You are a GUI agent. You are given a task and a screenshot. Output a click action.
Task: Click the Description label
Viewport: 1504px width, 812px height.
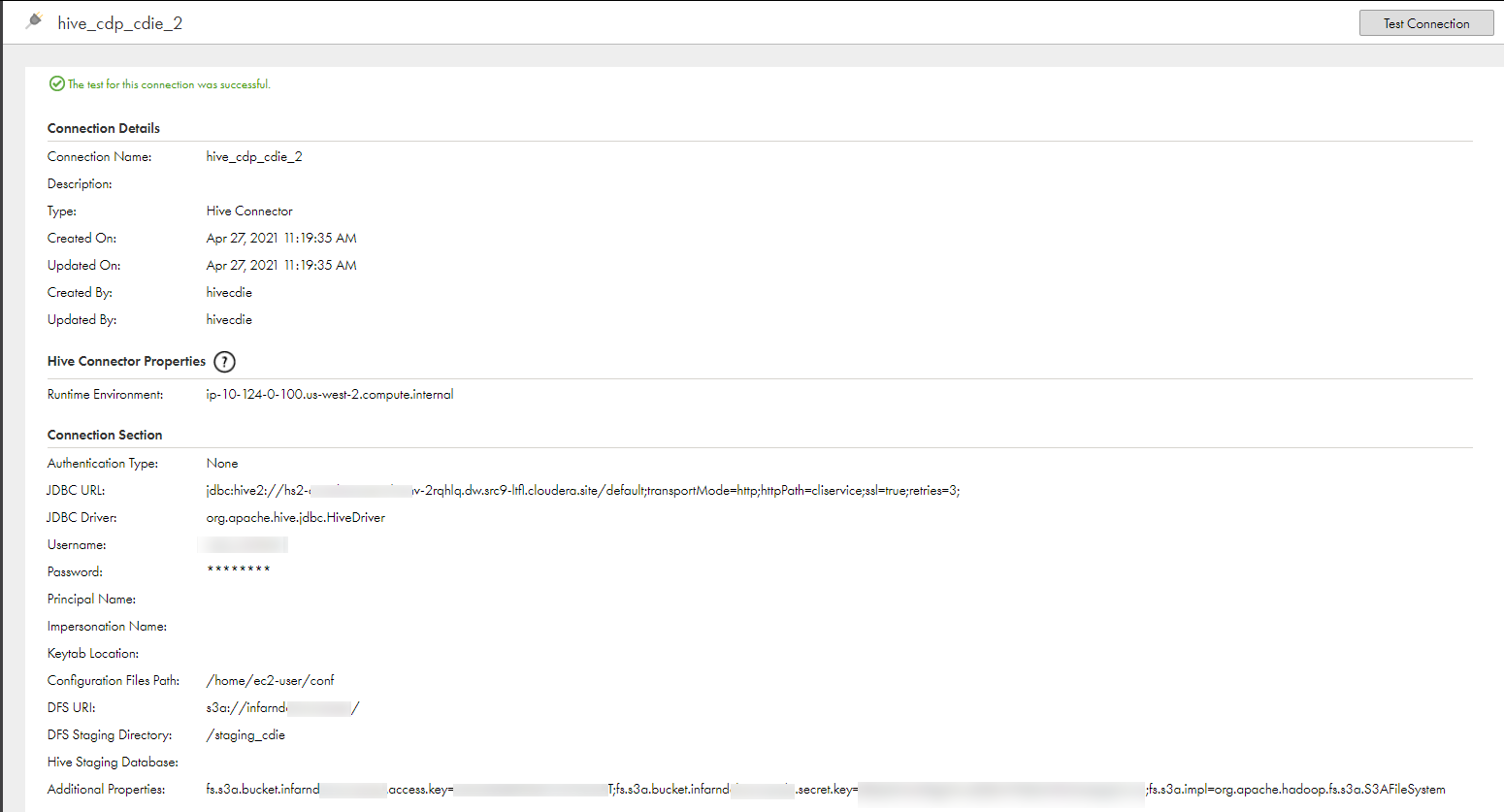[80, 183]
